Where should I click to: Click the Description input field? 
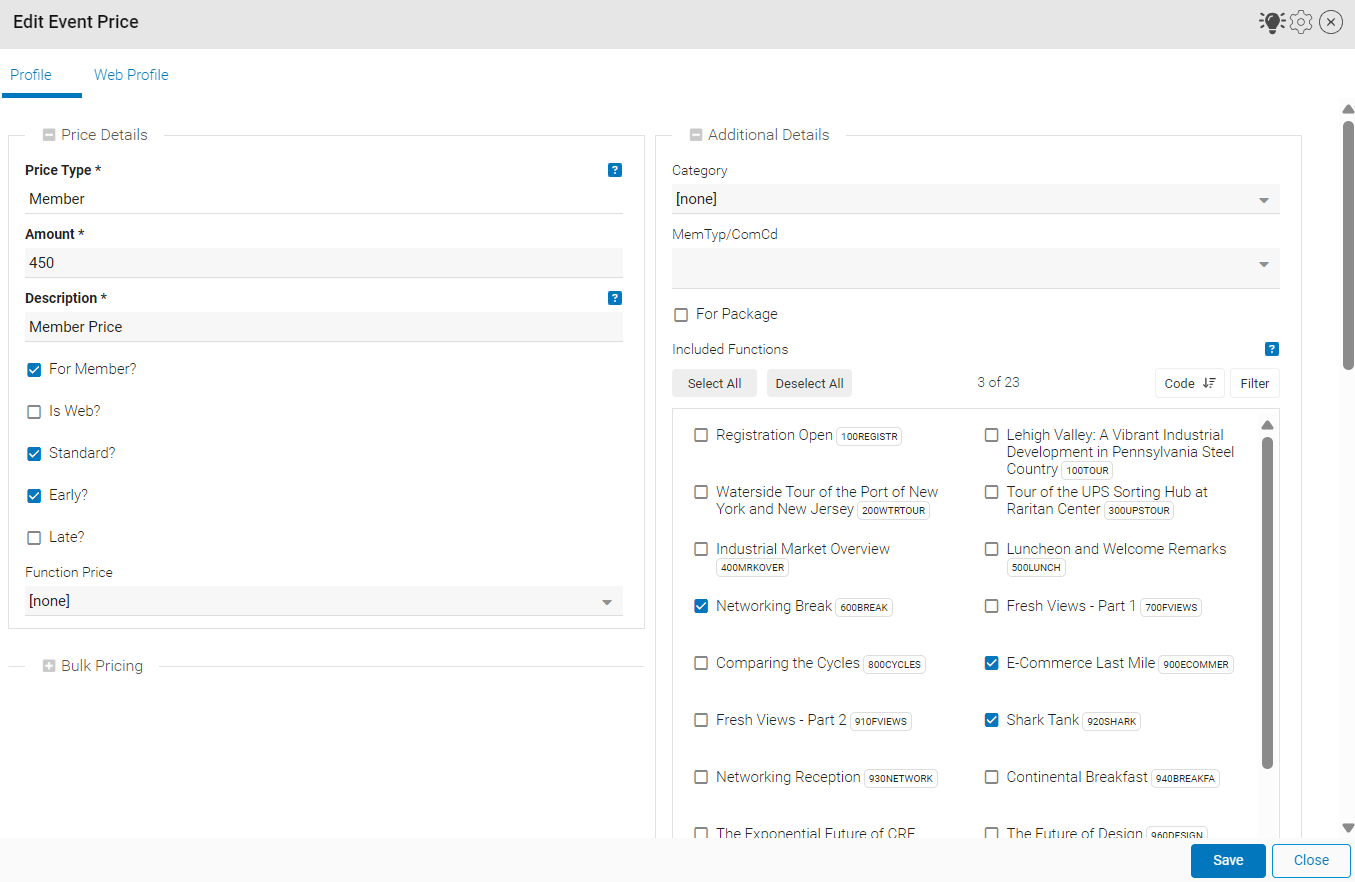(x=324, y=327)
